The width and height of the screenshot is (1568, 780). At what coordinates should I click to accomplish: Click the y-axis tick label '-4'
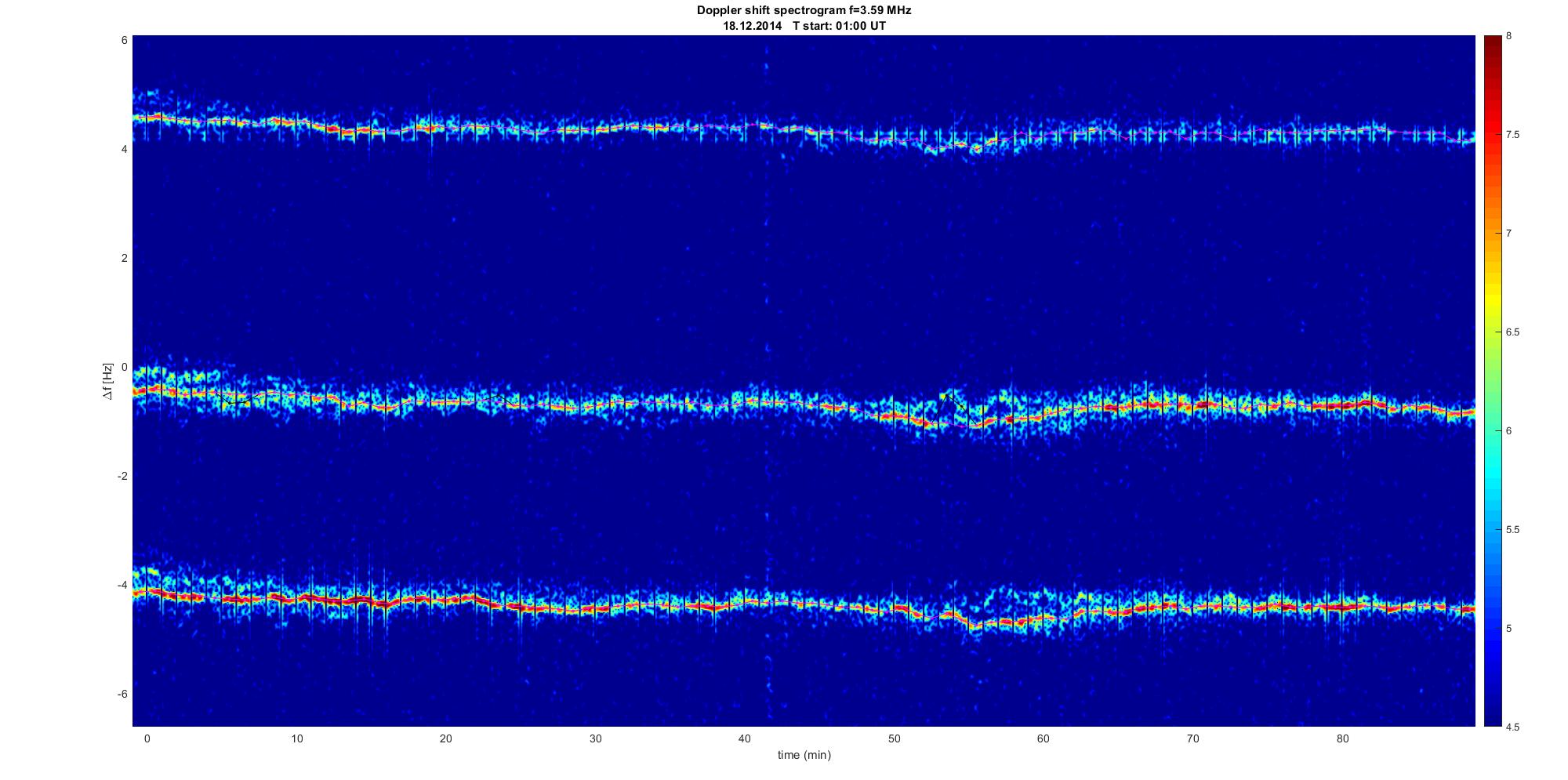coord(122,586)
